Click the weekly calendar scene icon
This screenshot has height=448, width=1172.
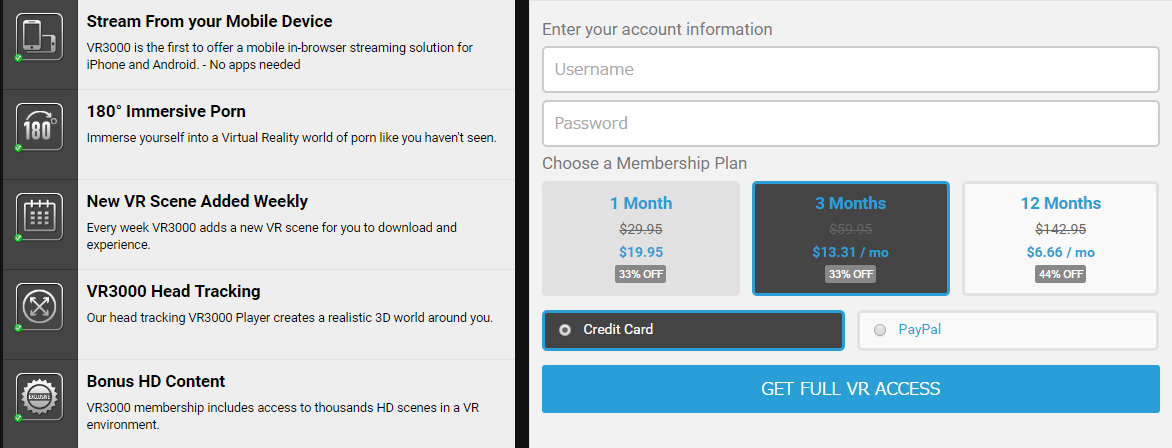pyautogui.click(x=40, y=217)
